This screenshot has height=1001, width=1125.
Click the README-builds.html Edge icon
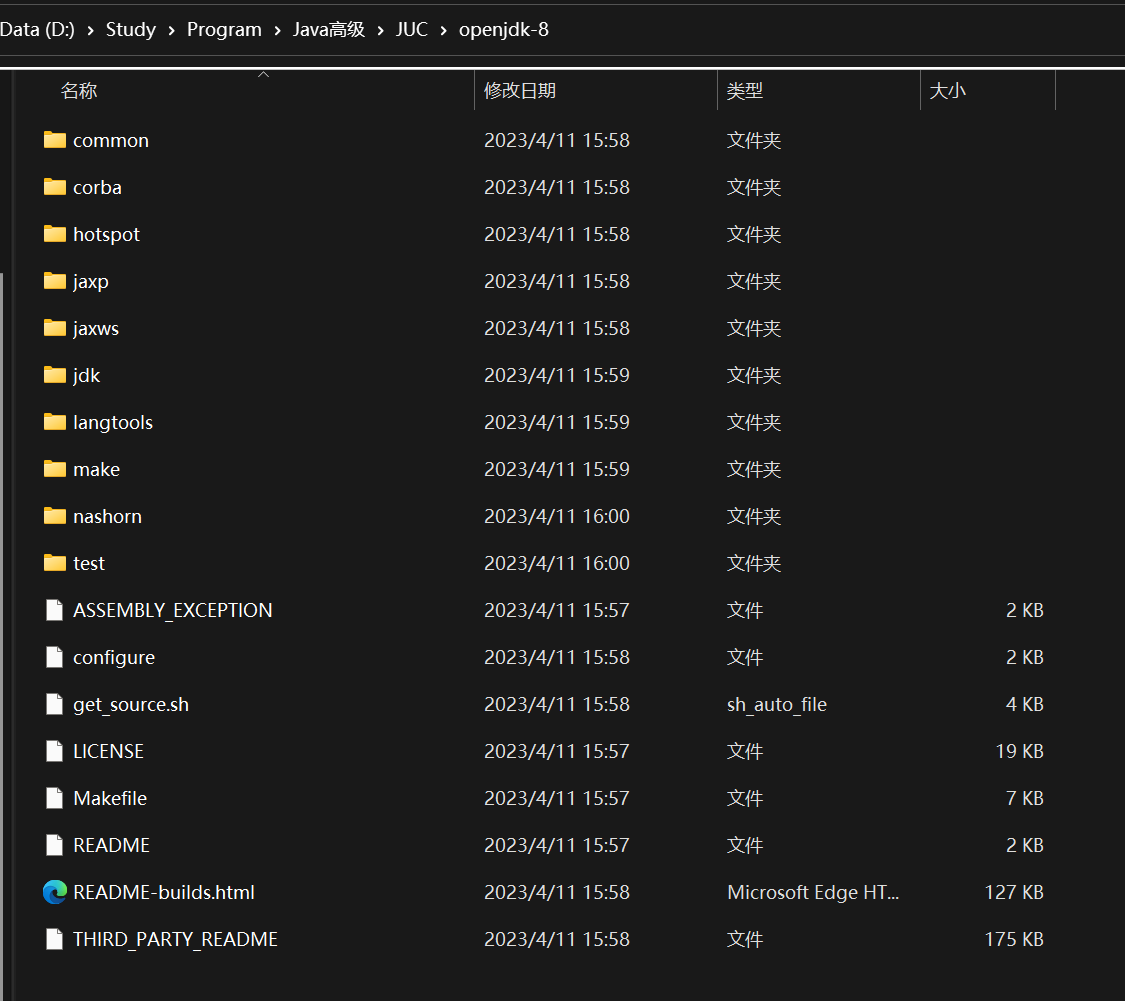point(55,892)
